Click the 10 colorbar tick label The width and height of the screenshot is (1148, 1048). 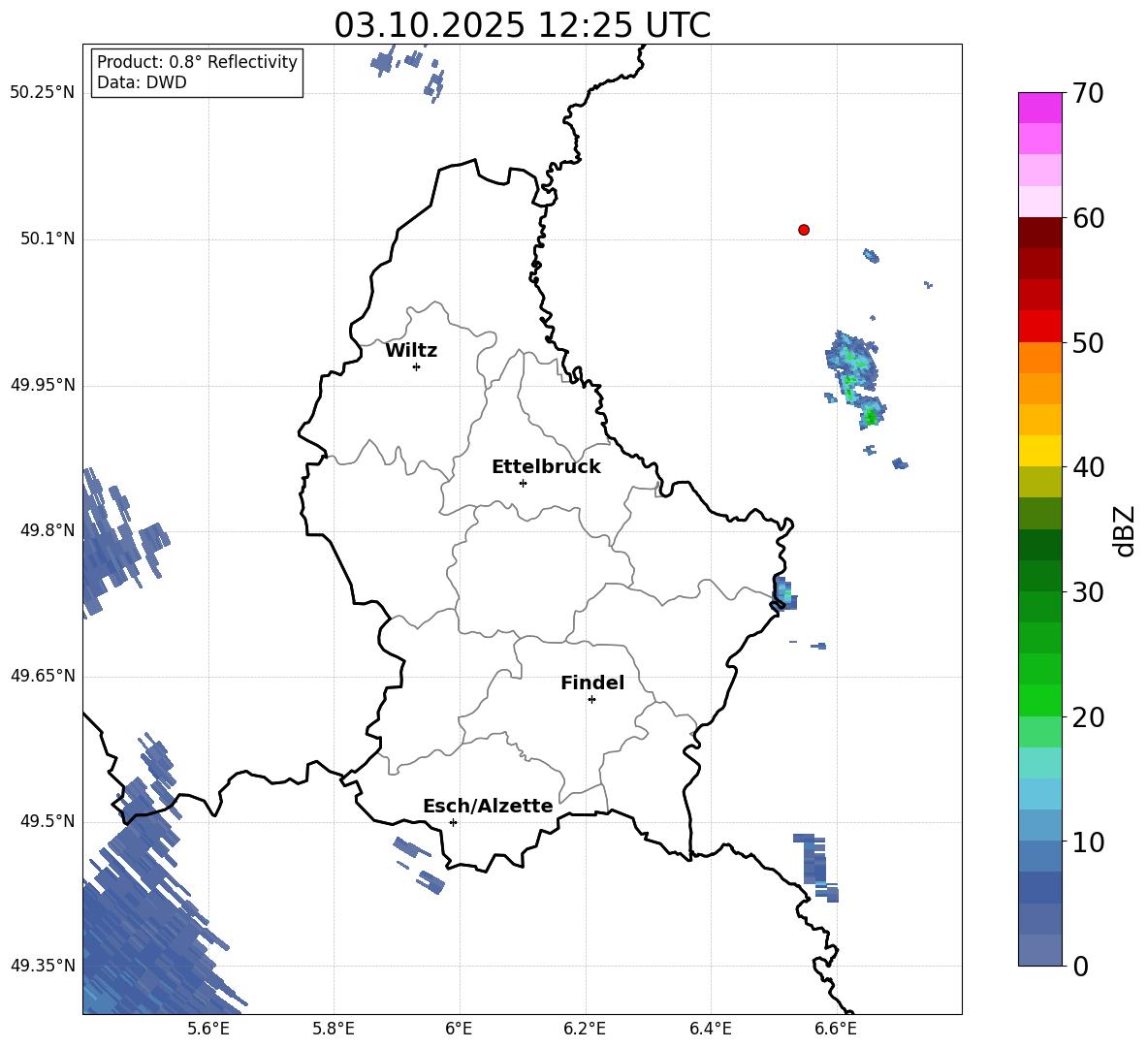coord(1089,842)
